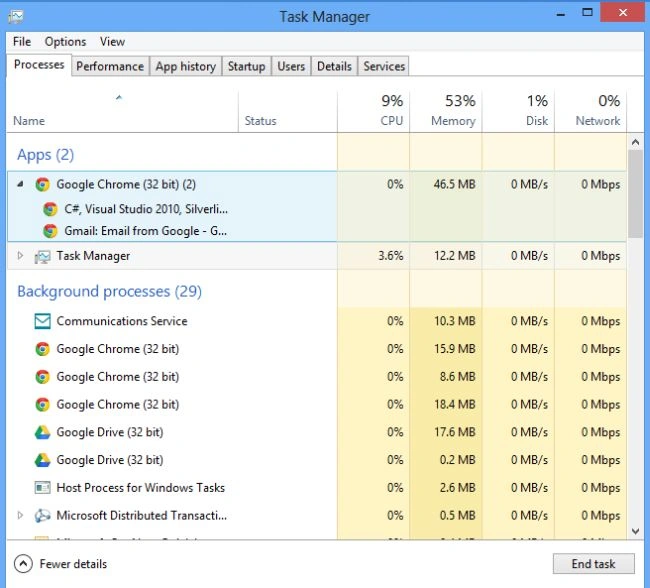Expand the Task Manager app entry
The image size is (650, 588).
[20, 256]
